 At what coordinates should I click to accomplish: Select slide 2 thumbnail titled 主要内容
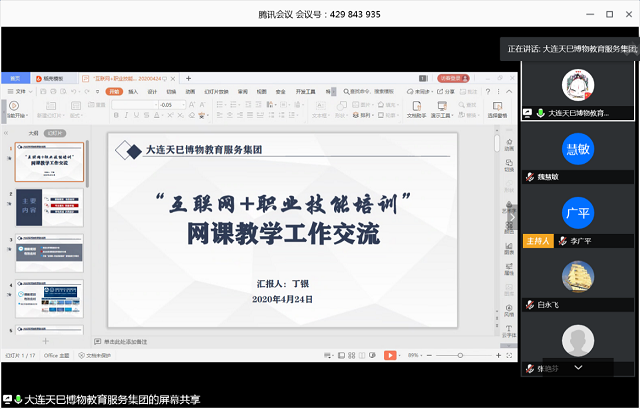(x=49, y=207)
